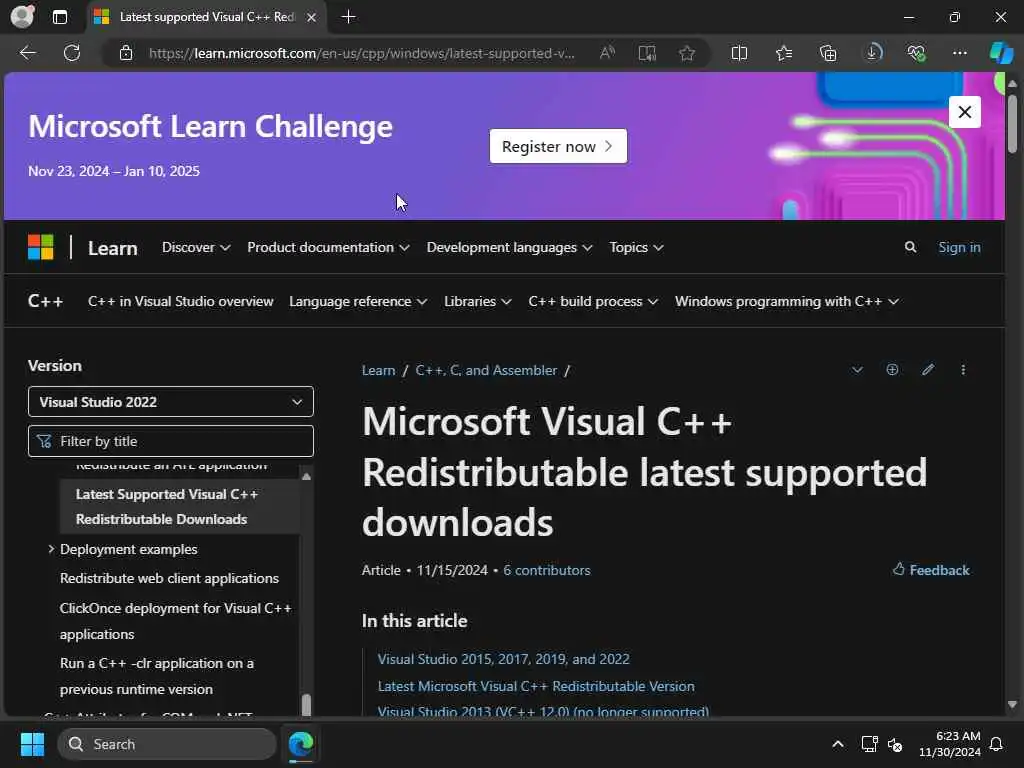Screen dimensions: 1024x768
Task: Show hidden tray icons chevron
Action: tap(838, 744)
